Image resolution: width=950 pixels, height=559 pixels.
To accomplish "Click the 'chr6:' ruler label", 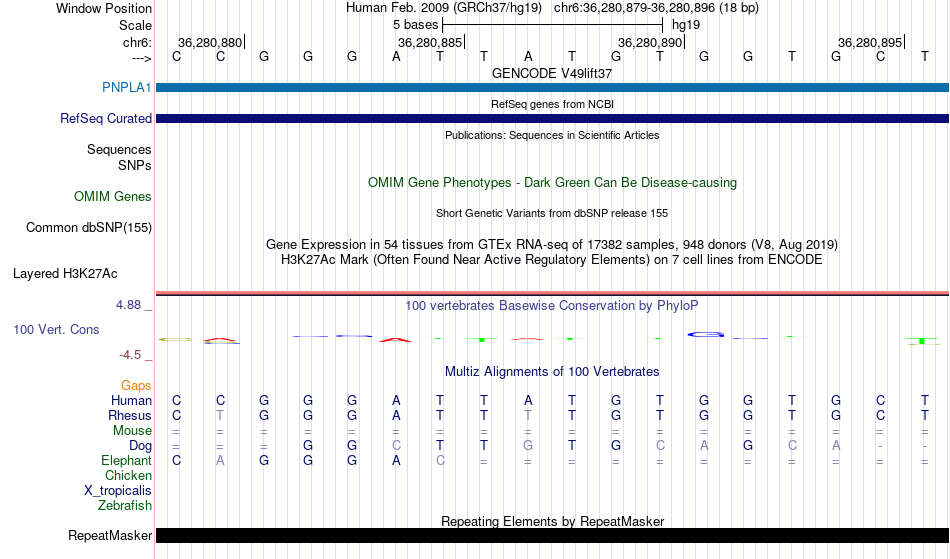I will (x=138, y=42).
